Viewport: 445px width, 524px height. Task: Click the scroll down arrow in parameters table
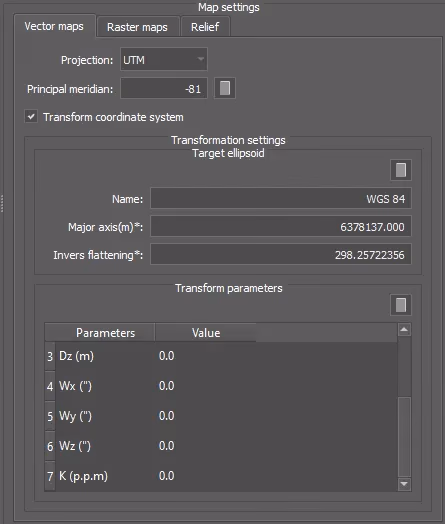pyautogui.click(x=404, y=484)
